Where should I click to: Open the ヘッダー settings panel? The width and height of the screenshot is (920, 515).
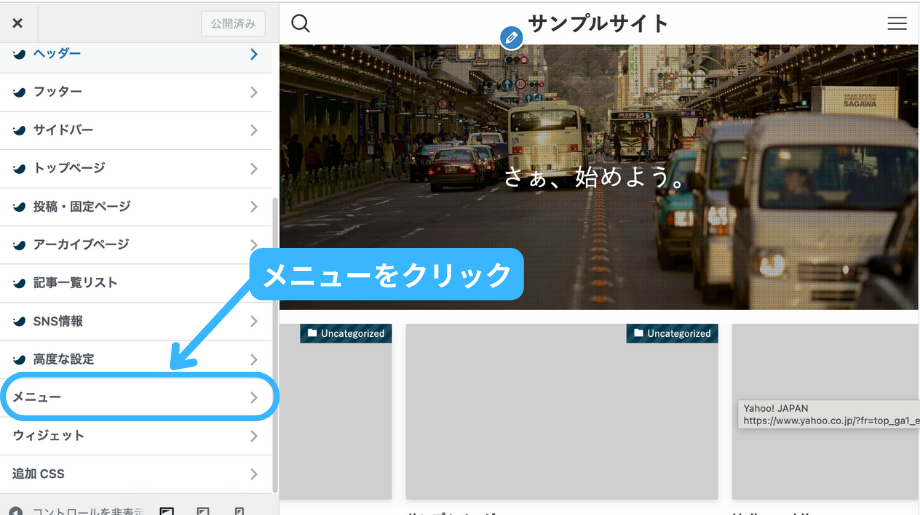[x=136, y=54]
